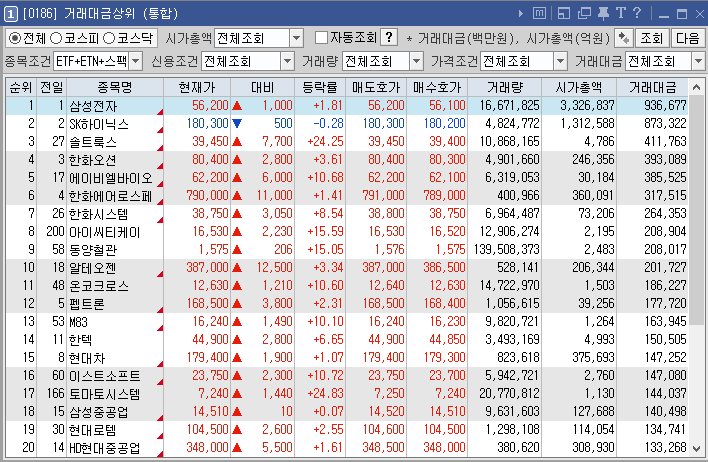Select the 한화오션 stock name

[93, 160]
